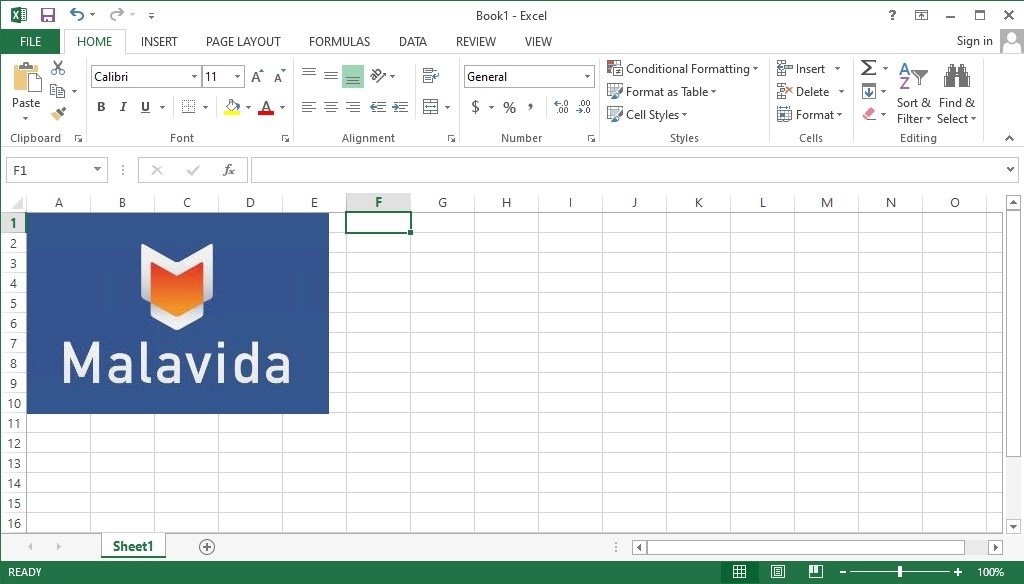Click the Insert Function fx icon
The image size is (1024, 584).
click(229, 170)
